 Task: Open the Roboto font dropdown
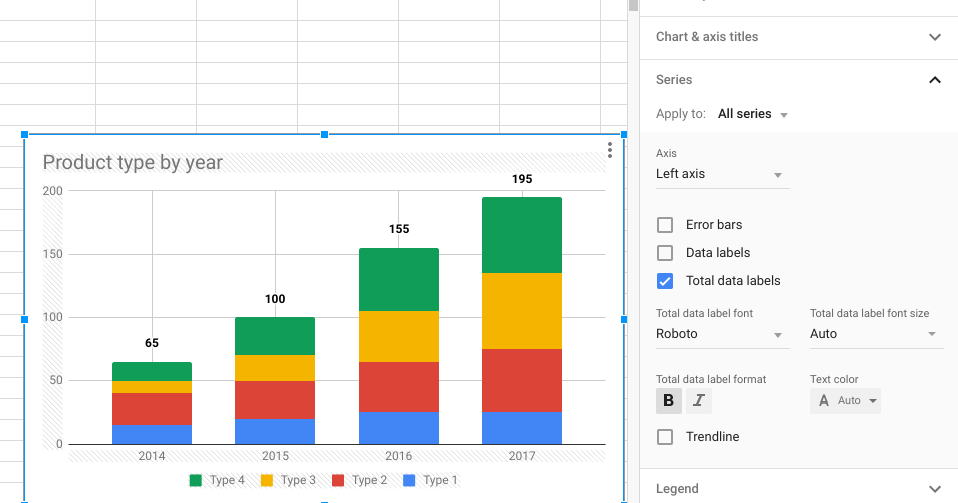click(x=721, y=334)
